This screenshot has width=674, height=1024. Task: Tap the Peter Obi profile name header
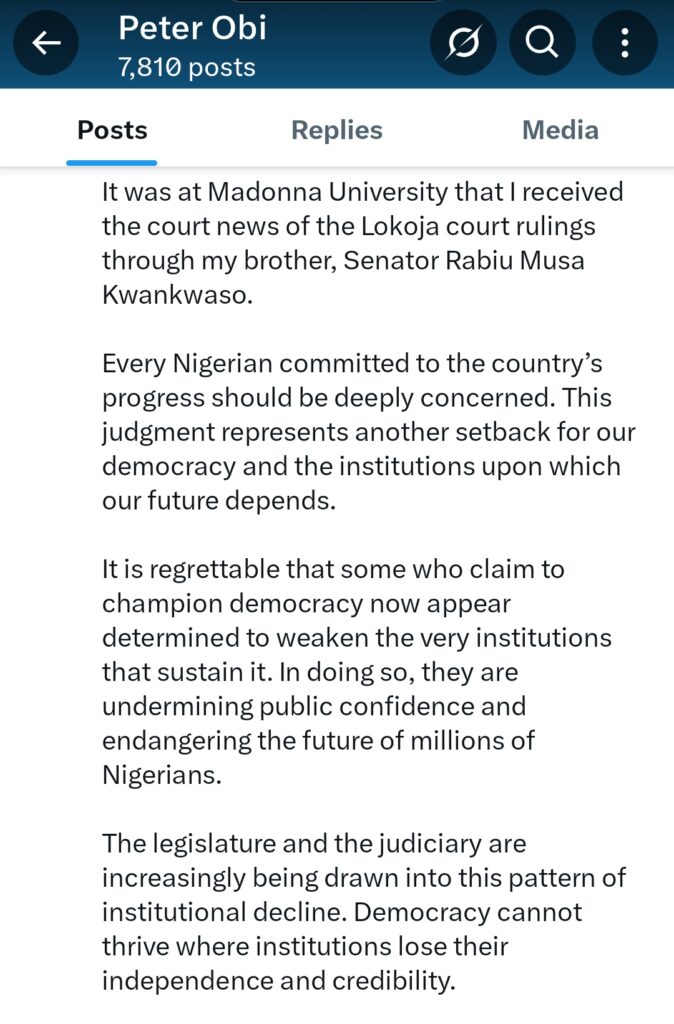(193, 29)
